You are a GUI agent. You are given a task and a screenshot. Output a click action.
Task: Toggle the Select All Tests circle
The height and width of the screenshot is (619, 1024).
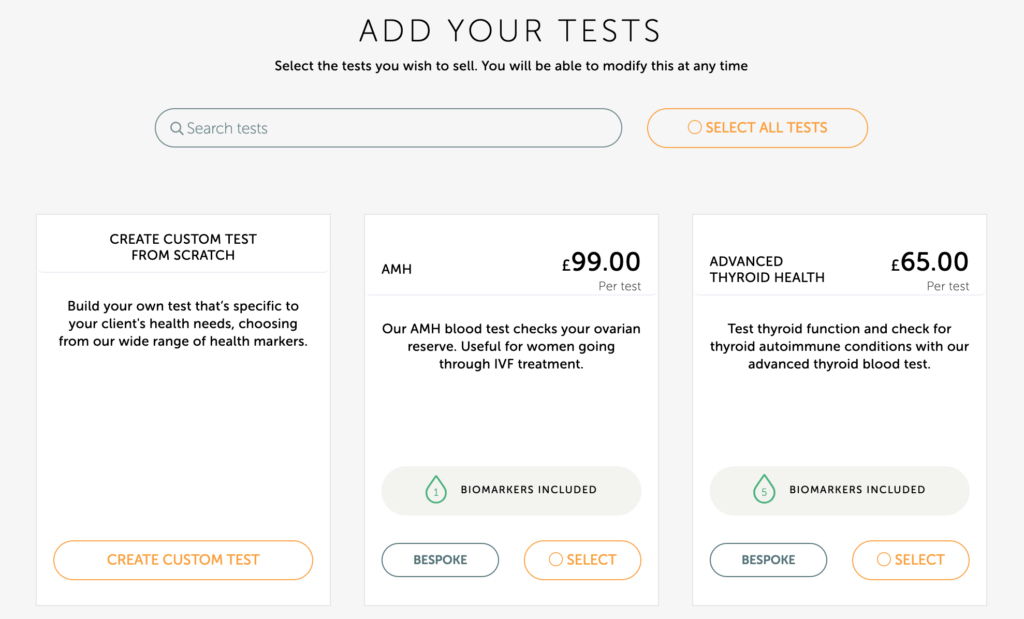[x=694, y=128]
